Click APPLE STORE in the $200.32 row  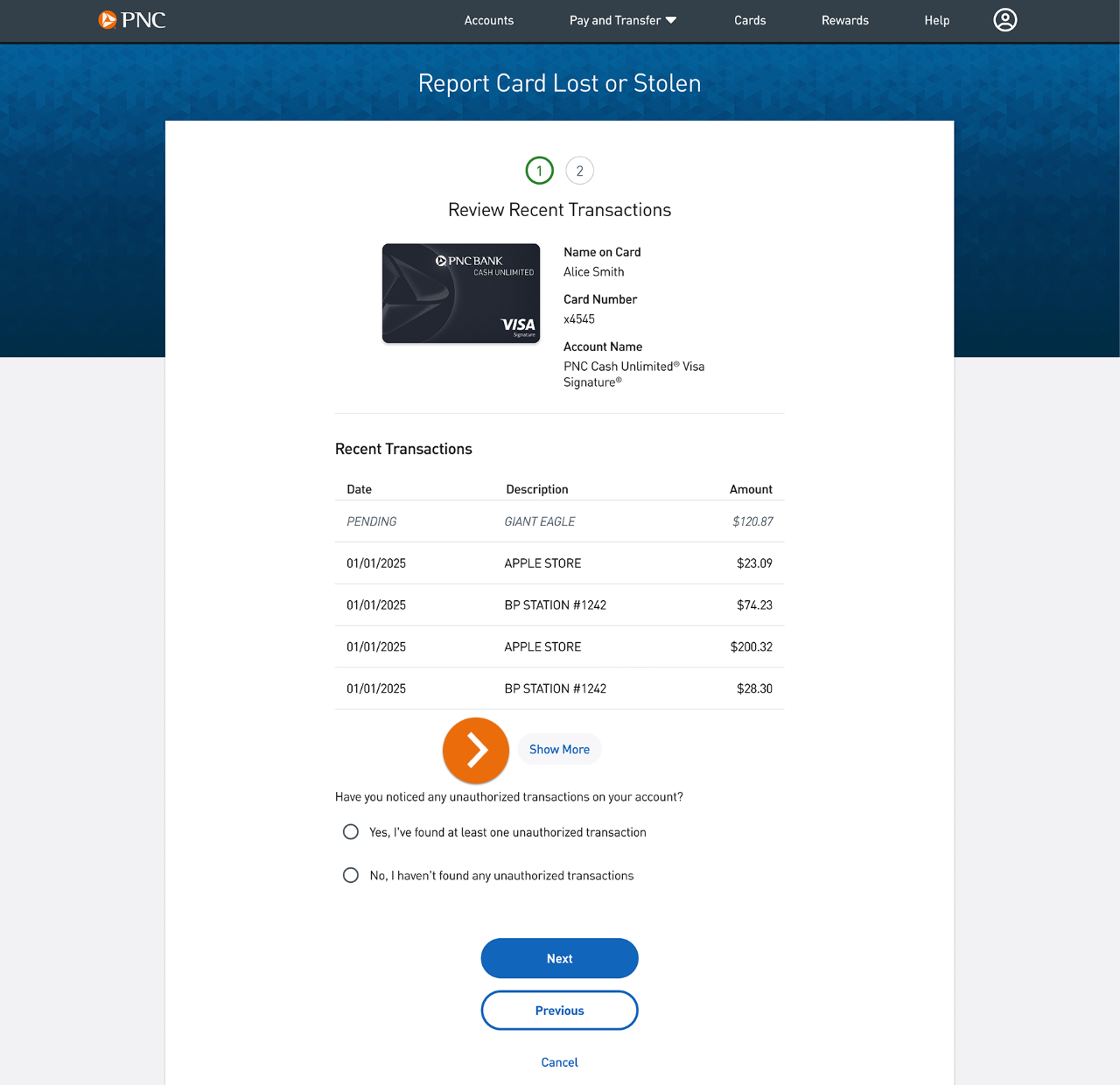coord(542,647)
